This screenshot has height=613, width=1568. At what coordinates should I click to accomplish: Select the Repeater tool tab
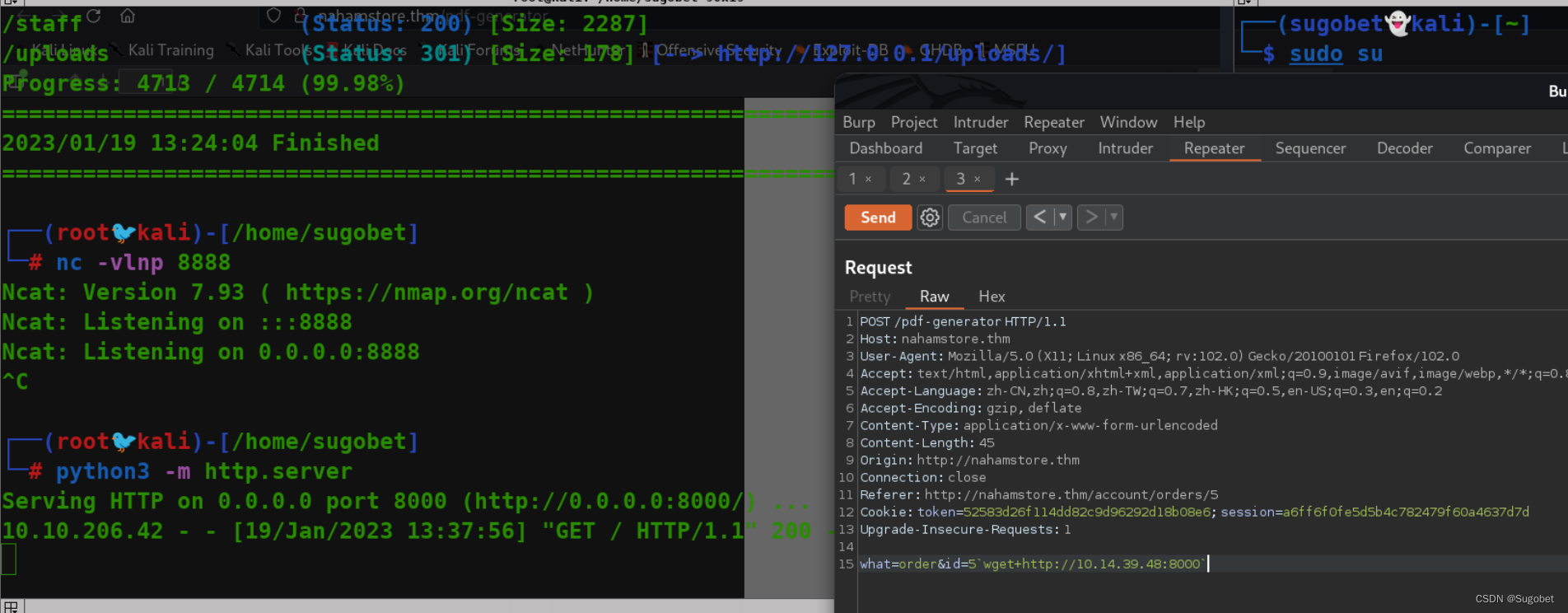click(1214, 148)
